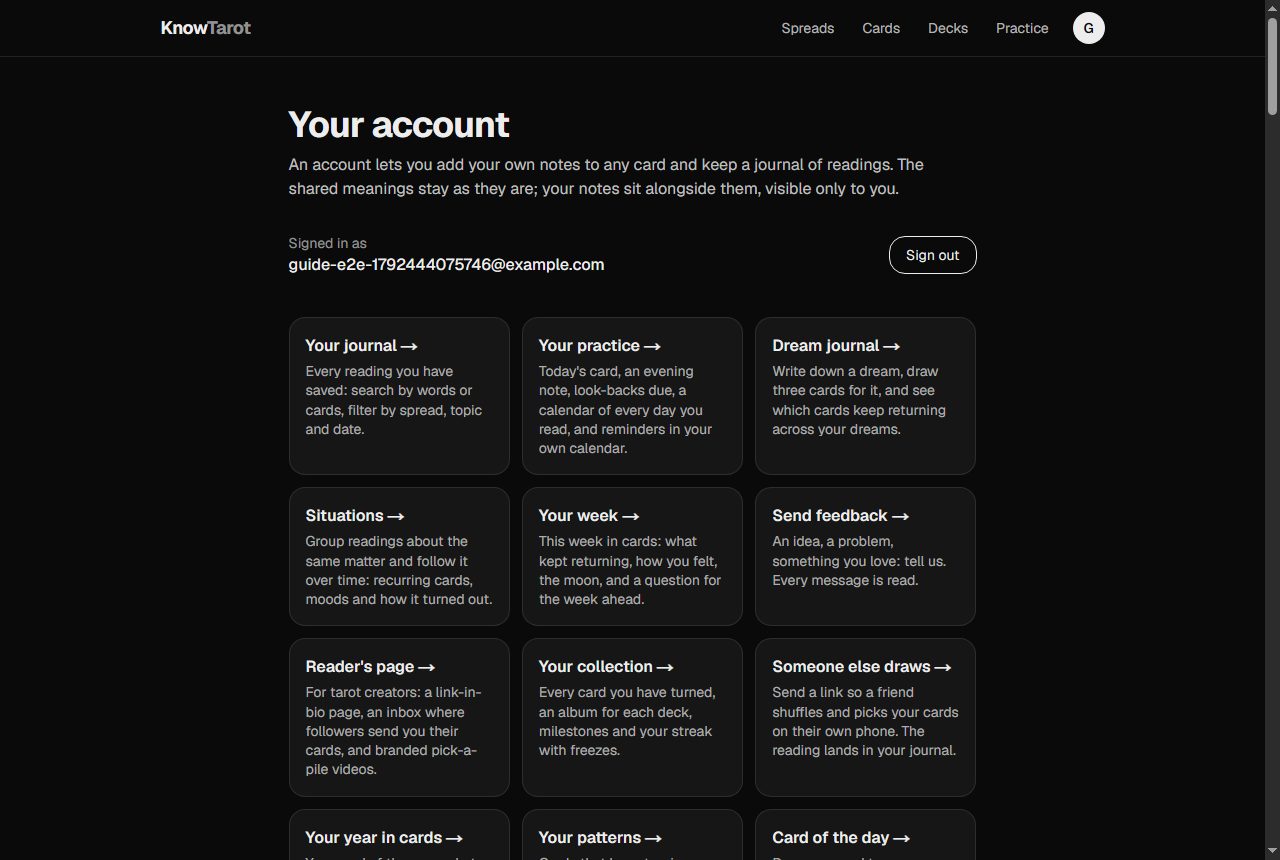
Task: Go to the KnowTarot home logo
Action: tap(206, 28)
